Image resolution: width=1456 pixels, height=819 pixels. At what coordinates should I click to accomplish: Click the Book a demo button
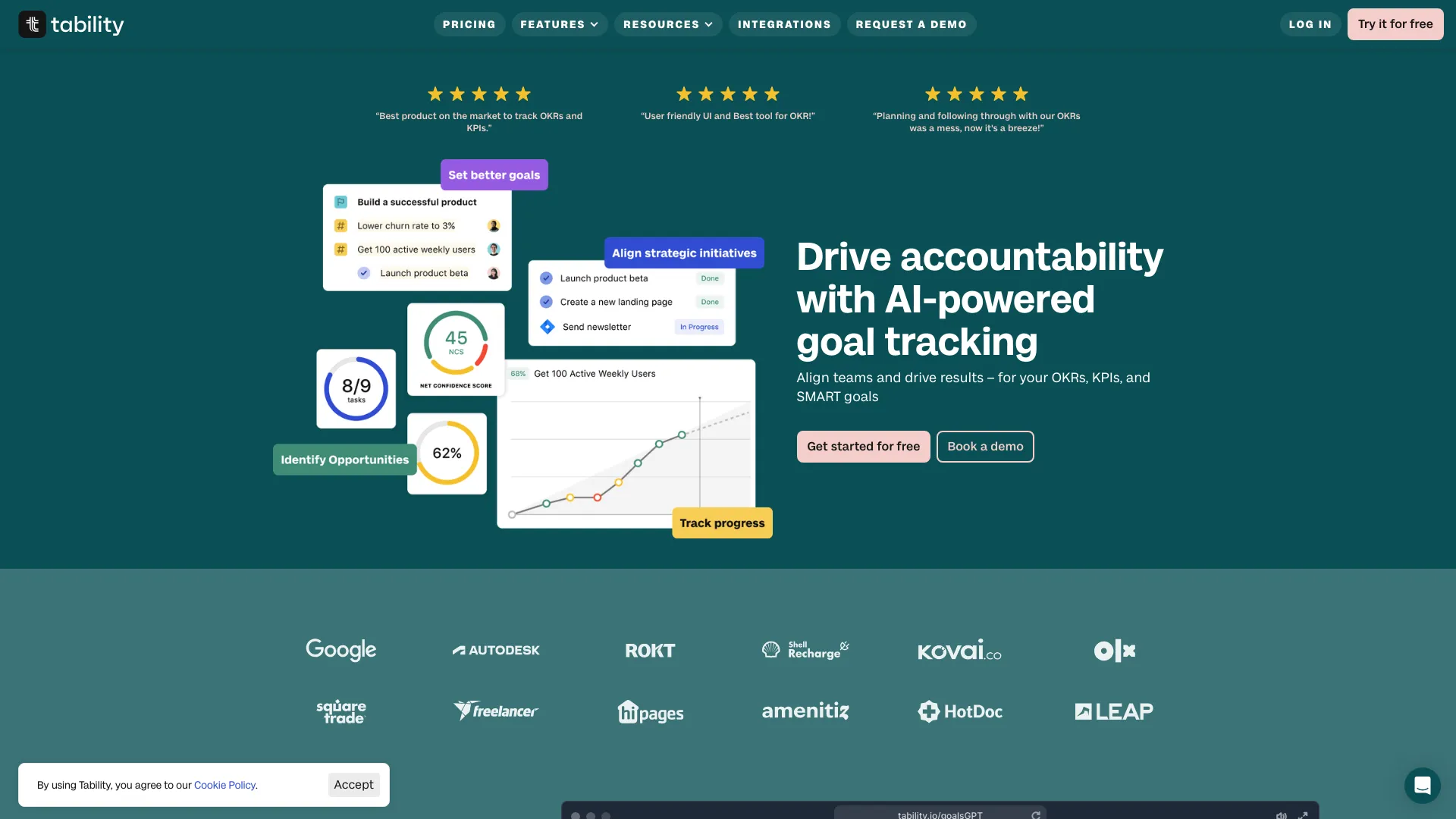(985, 447)
